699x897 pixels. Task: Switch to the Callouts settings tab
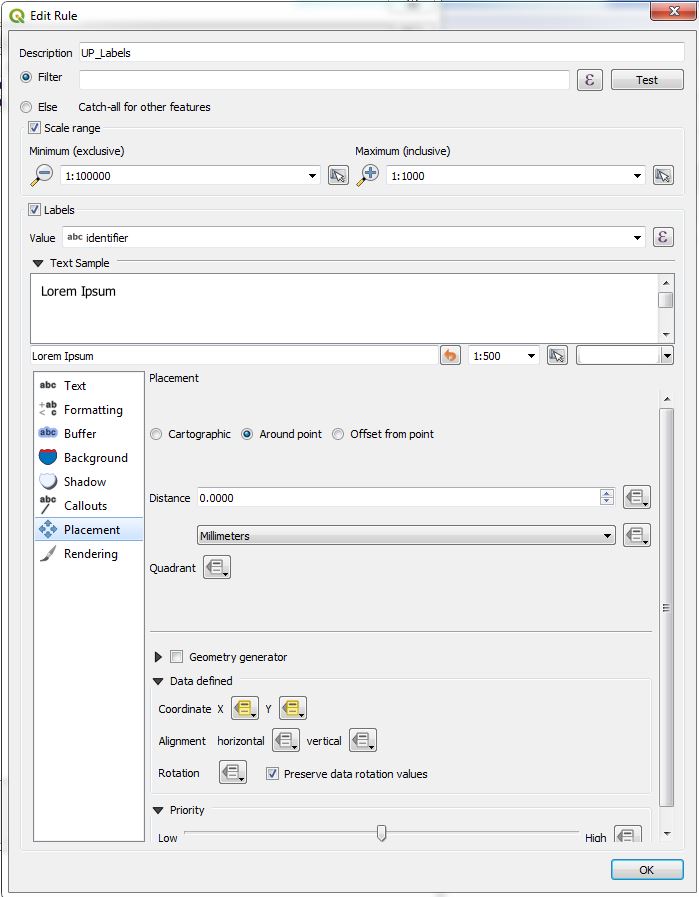point(89,506)
